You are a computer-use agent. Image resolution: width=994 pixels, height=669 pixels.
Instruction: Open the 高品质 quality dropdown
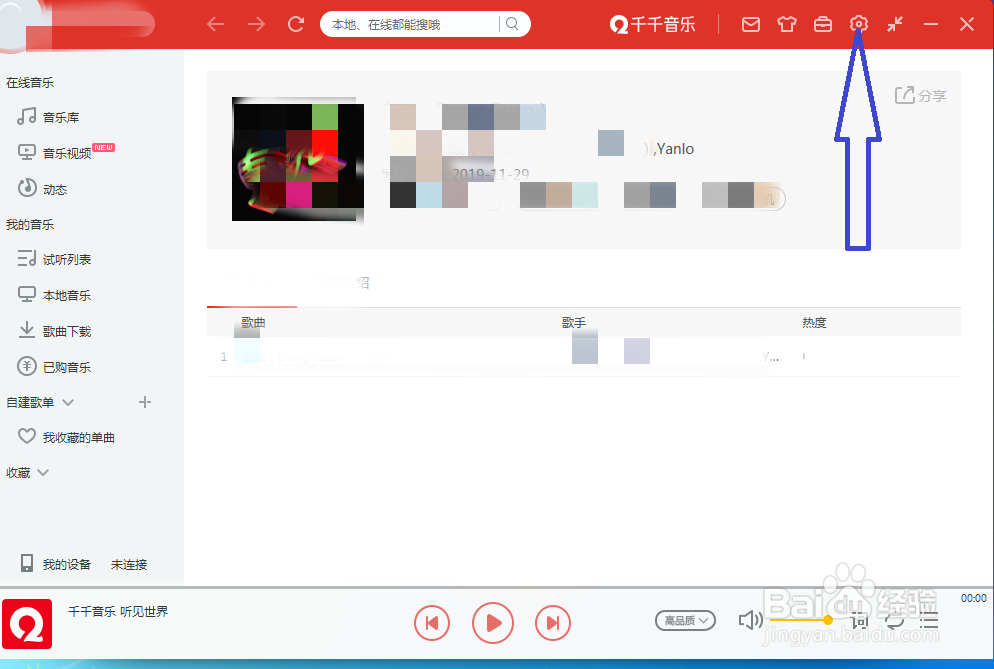pyautogui.click(x=685, y=620)
